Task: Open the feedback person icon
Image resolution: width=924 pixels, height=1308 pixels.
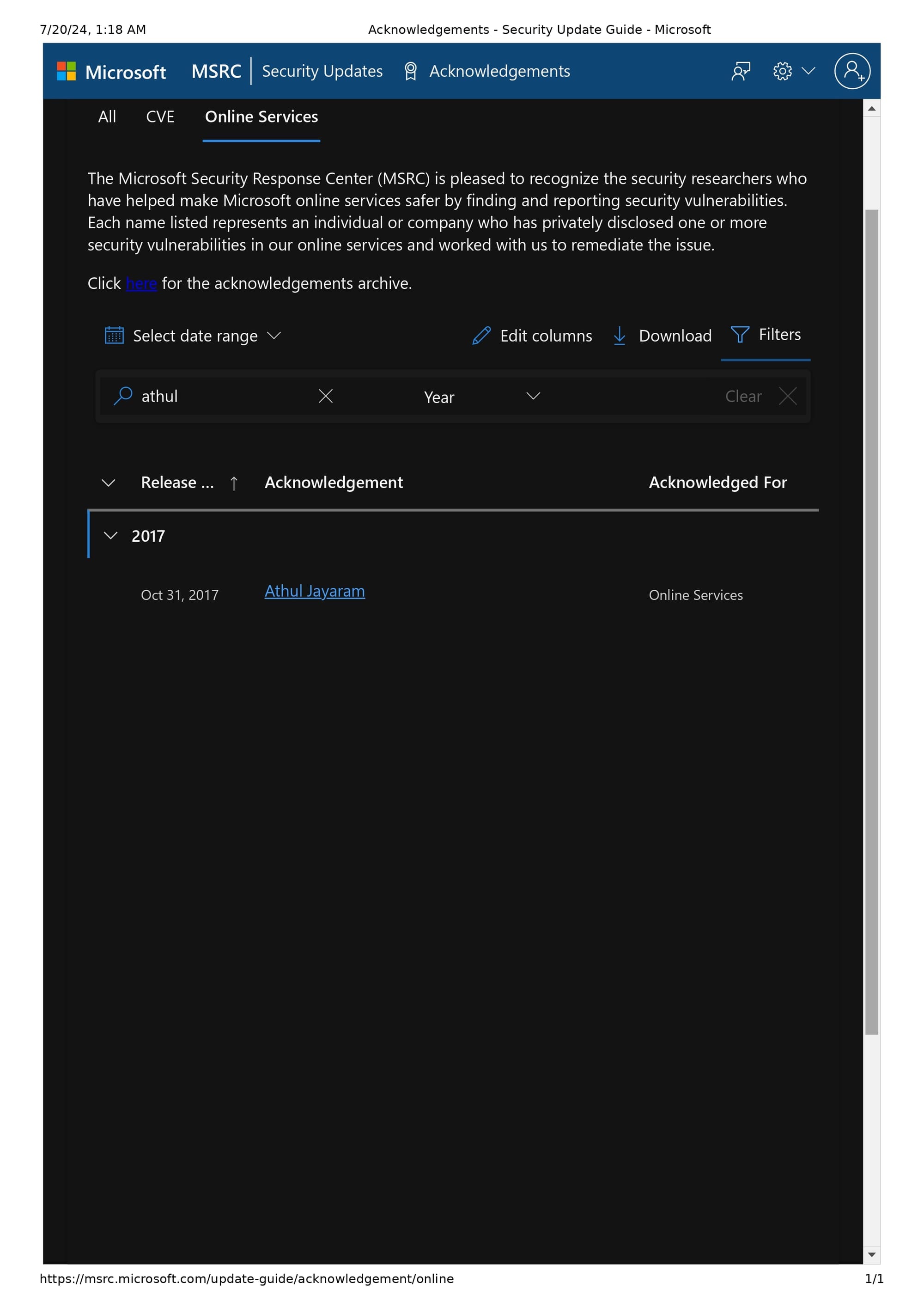Action: [x=740, y=71]
